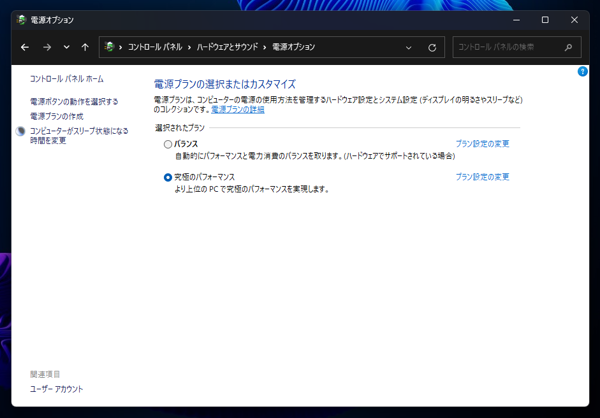Click description より上位の PC で究極のパフォーマンスを実現します

point(252,189)
